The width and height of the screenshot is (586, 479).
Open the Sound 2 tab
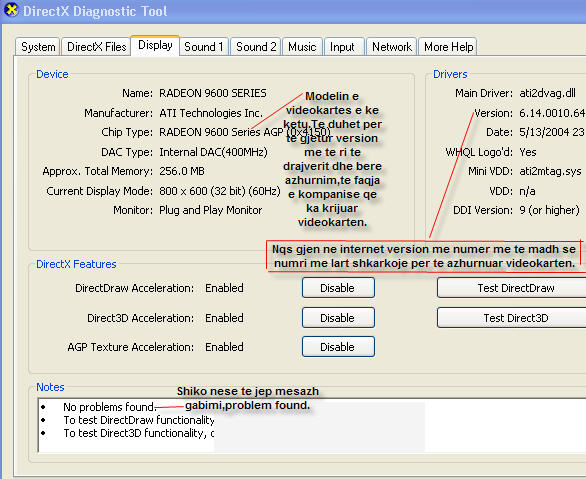256,47
